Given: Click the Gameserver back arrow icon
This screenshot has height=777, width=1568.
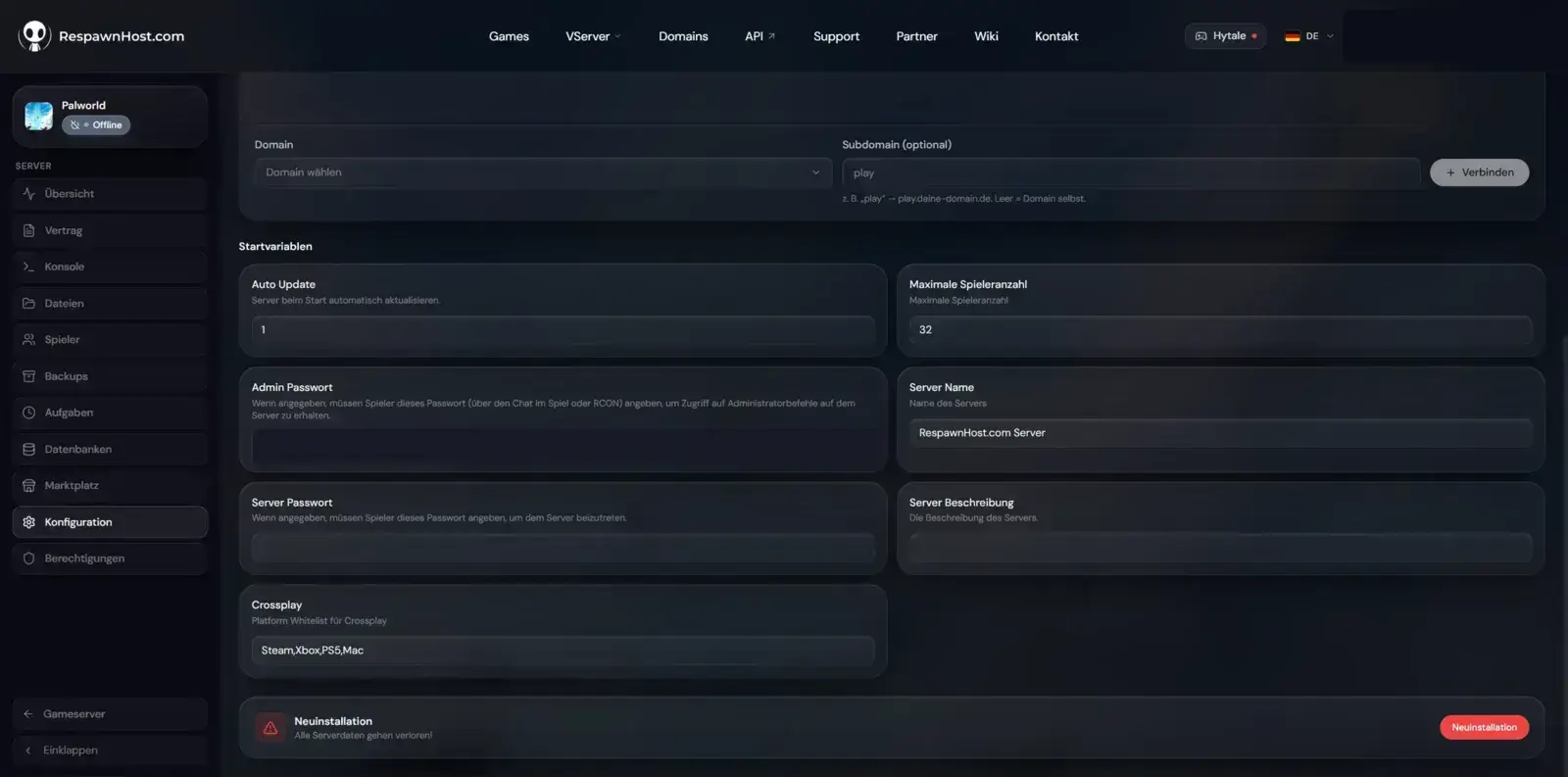Looking at the screenshot, I should [x=27, y=714].
